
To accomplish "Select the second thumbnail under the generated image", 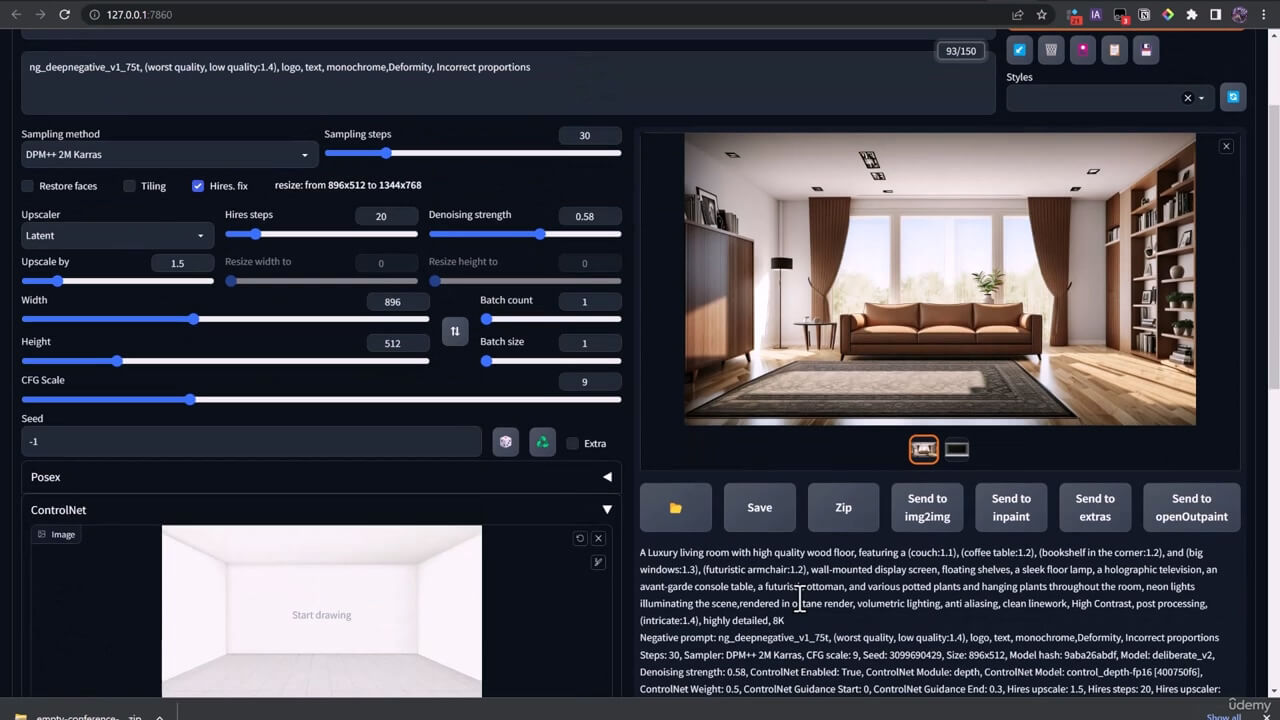I will [x=957, y=450].
